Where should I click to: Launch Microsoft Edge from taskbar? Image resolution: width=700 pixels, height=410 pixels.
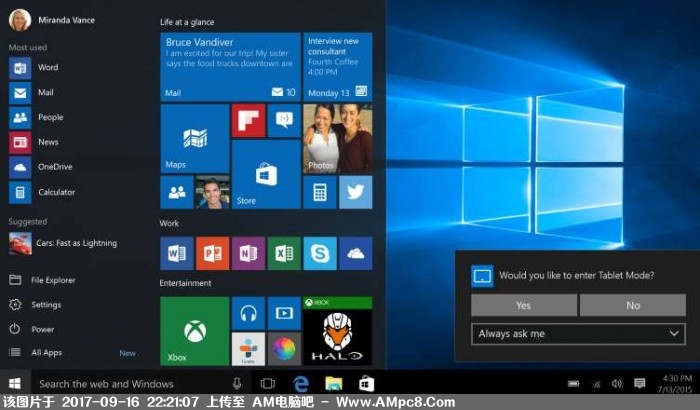pyautogui.click(x=301, y=383)
